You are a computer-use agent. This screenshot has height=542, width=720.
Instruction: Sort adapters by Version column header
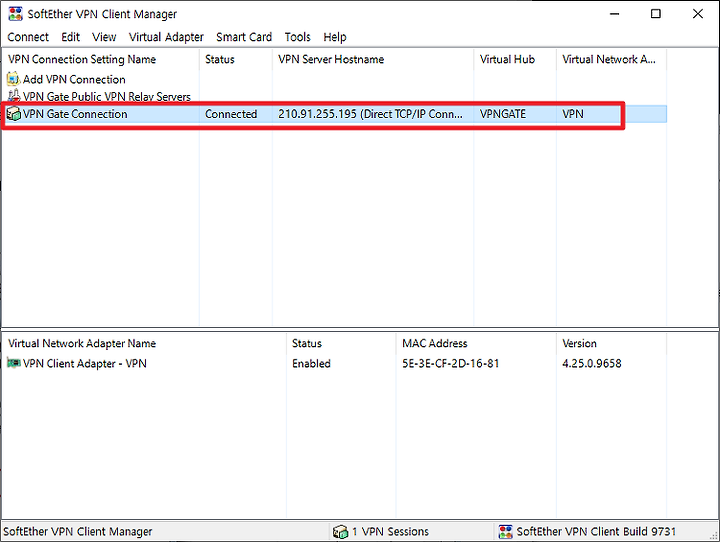point(611,343)
